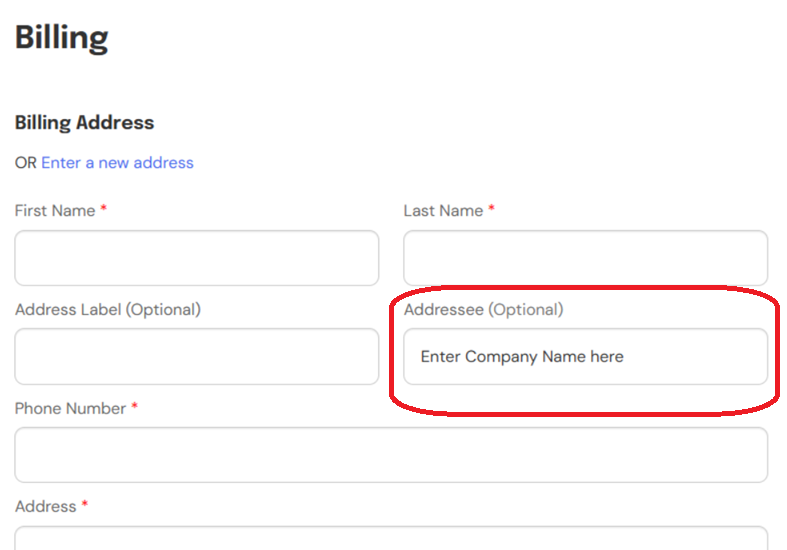Click the 'Enter a new address' link
The width and height of the screenshot is (787, 550).
point(117,162)
